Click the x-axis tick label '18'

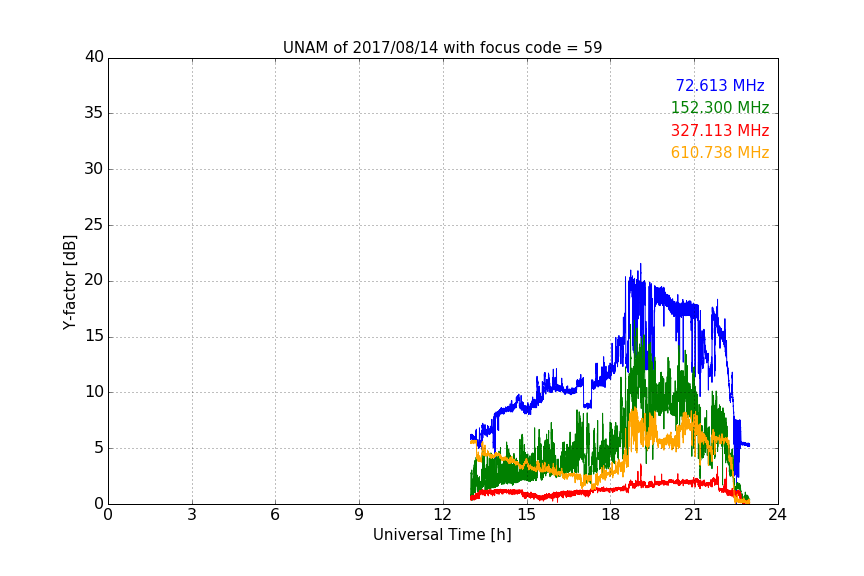coord(611,515)
